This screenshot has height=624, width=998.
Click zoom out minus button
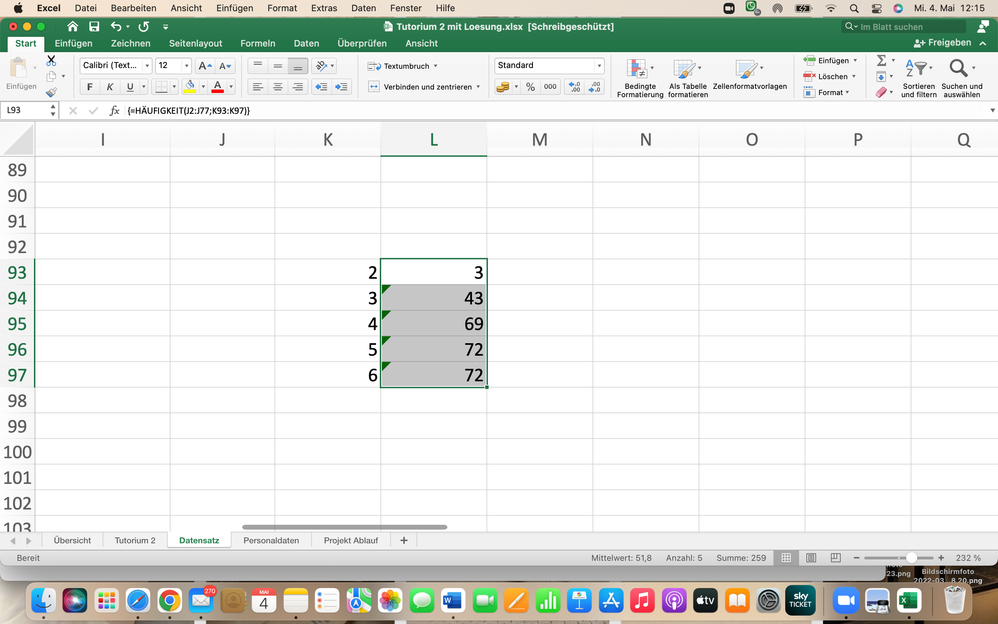tap(856, 558)
